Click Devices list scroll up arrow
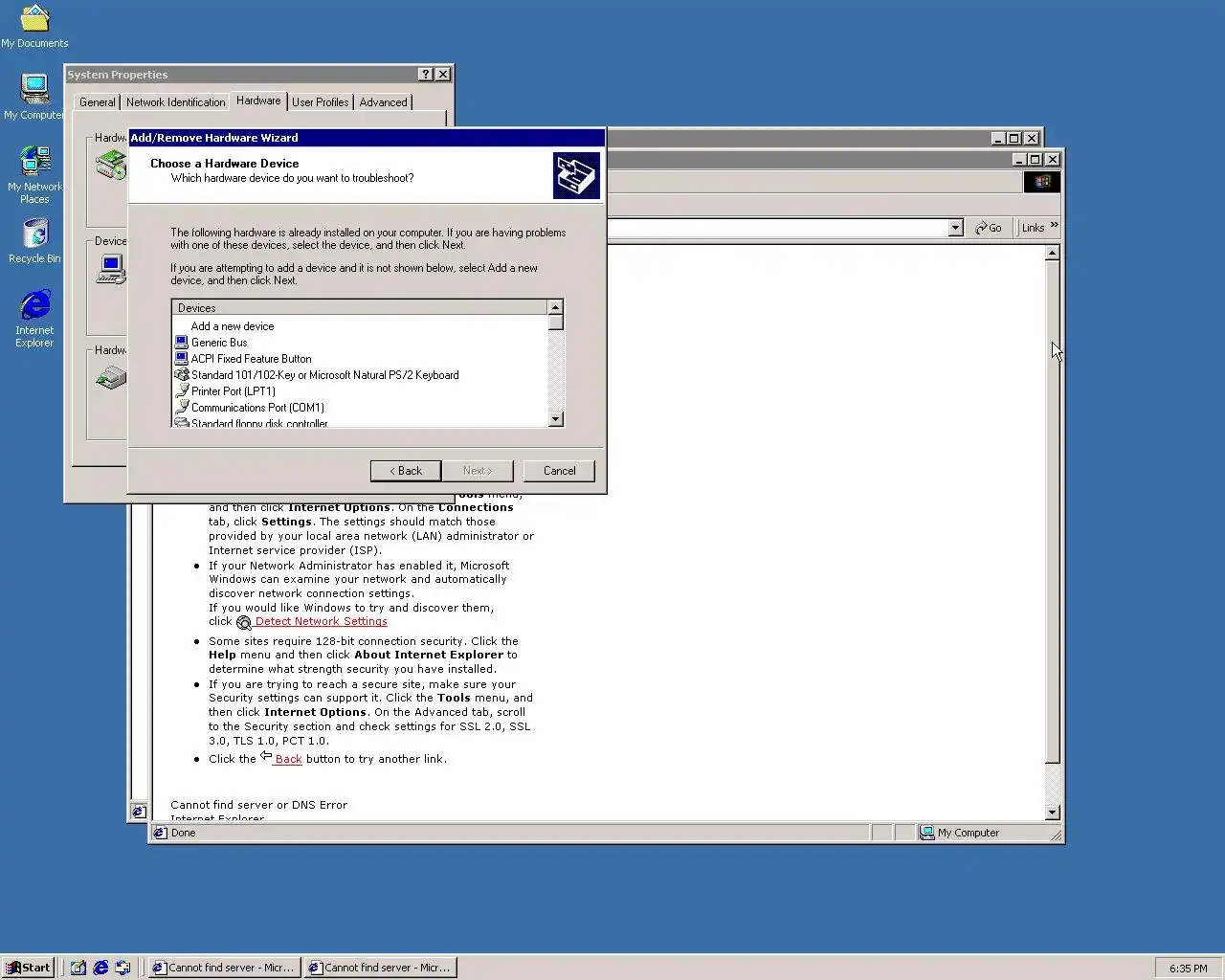The height and width of the screenshot is (980, 1225). (555, 307)
